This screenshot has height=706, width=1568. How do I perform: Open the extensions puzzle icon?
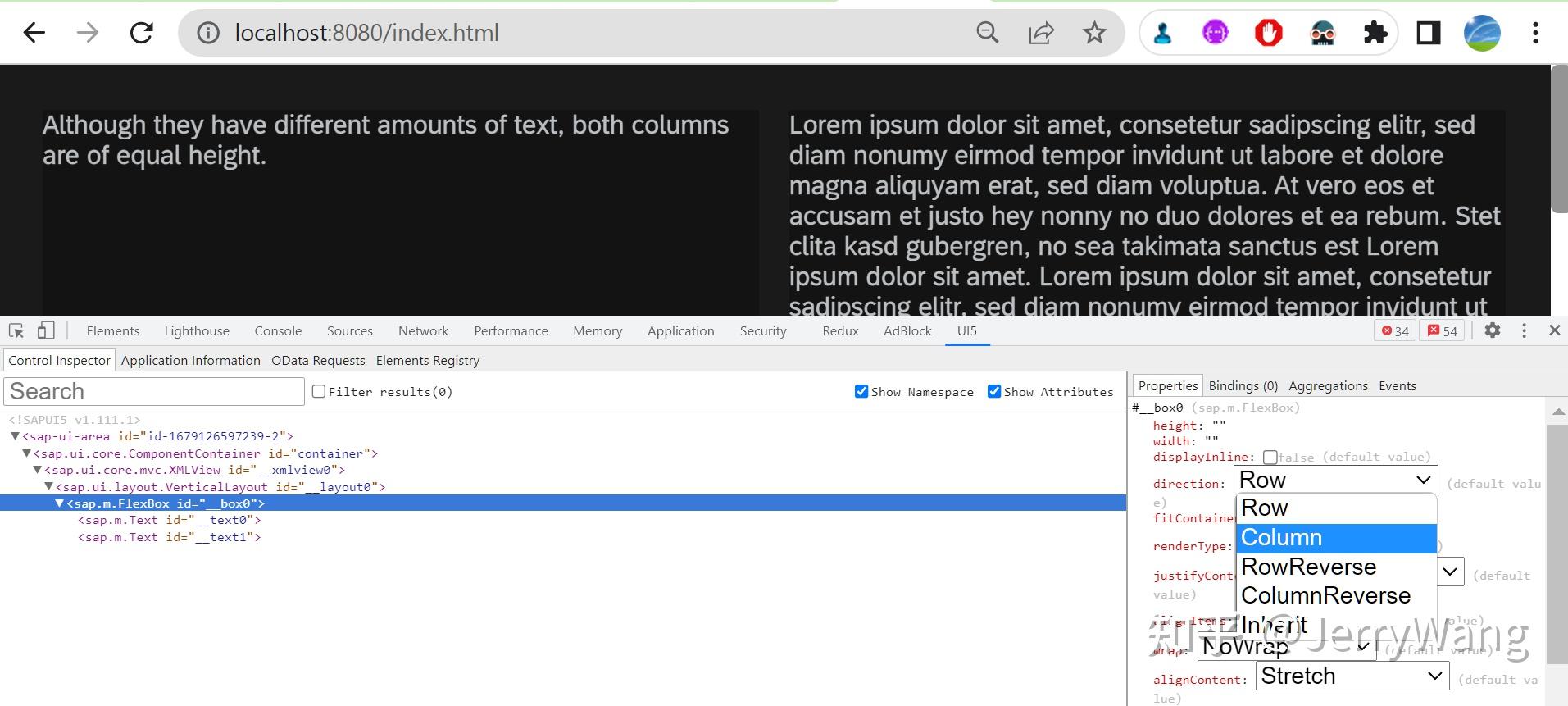(1375, 33)
